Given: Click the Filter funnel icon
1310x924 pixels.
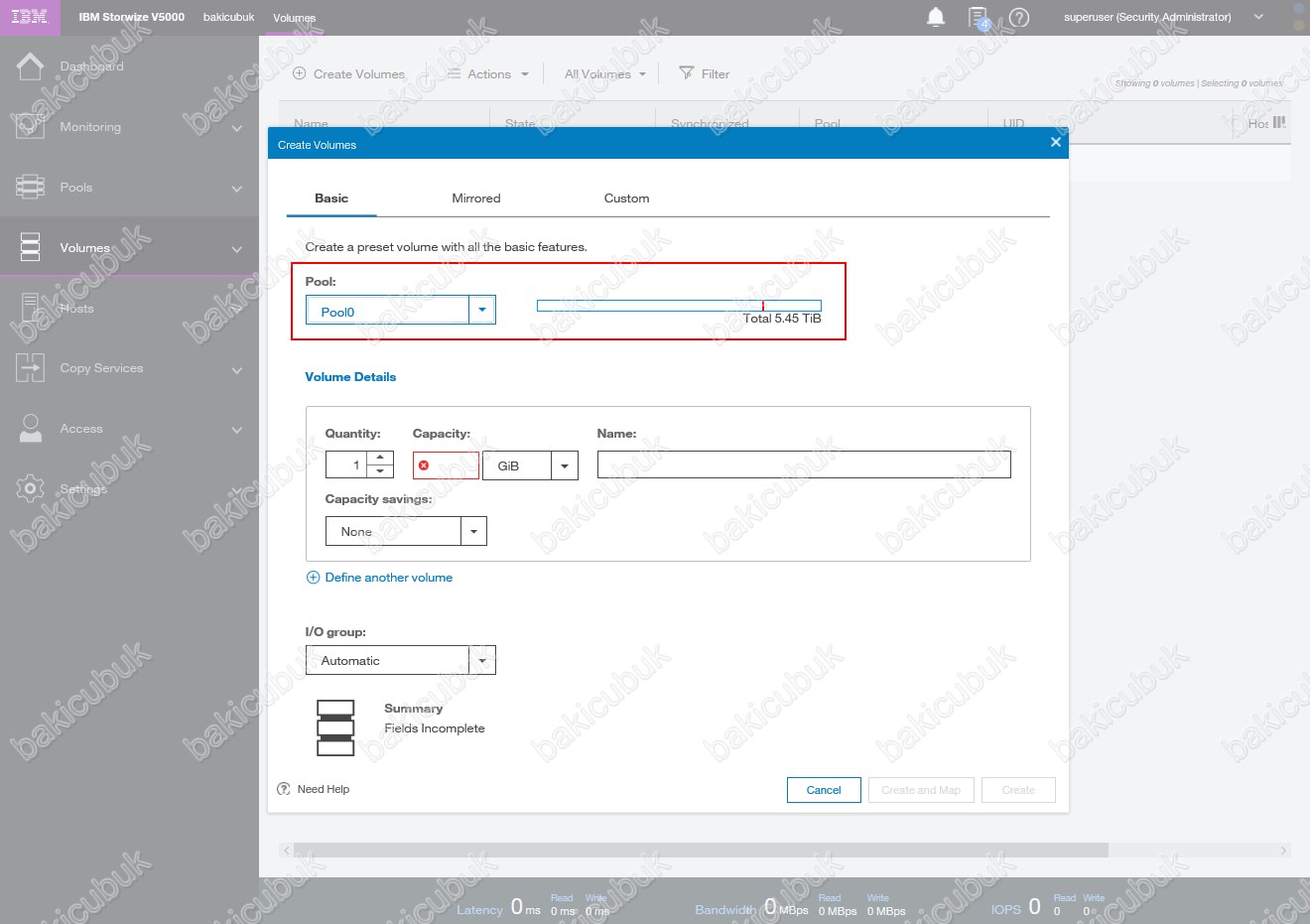Looking at the screenshot, I should (x=686, y=73).
